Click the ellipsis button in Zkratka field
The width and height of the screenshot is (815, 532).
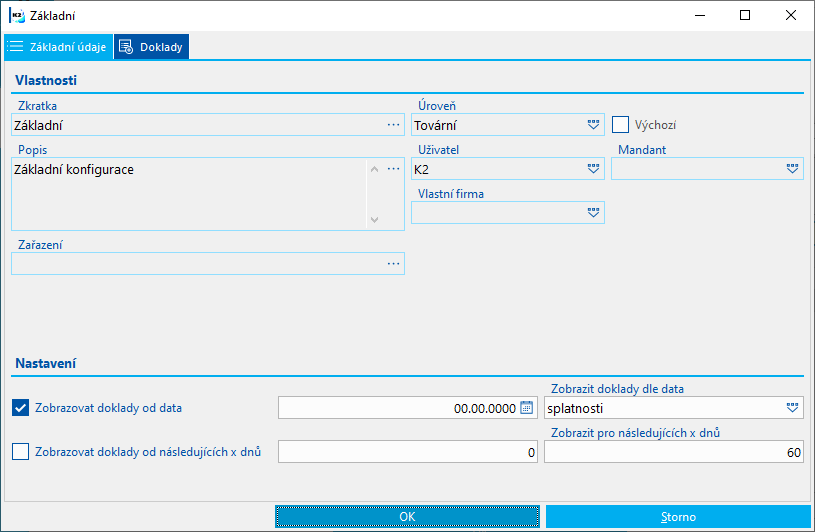pos(393,125)
